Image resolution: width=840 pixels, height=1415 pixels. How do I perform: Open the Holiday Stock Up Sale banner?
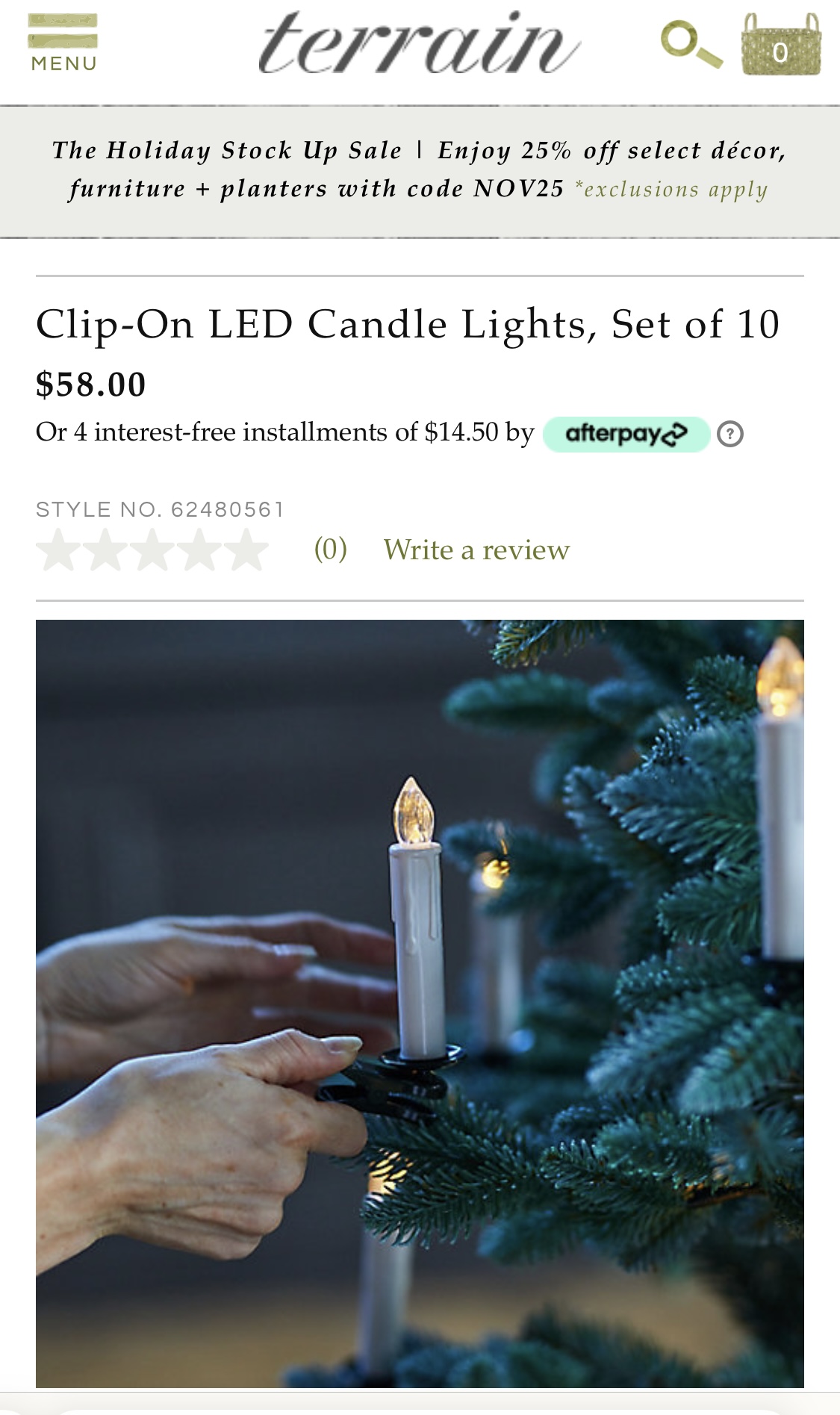pos(420,171)
